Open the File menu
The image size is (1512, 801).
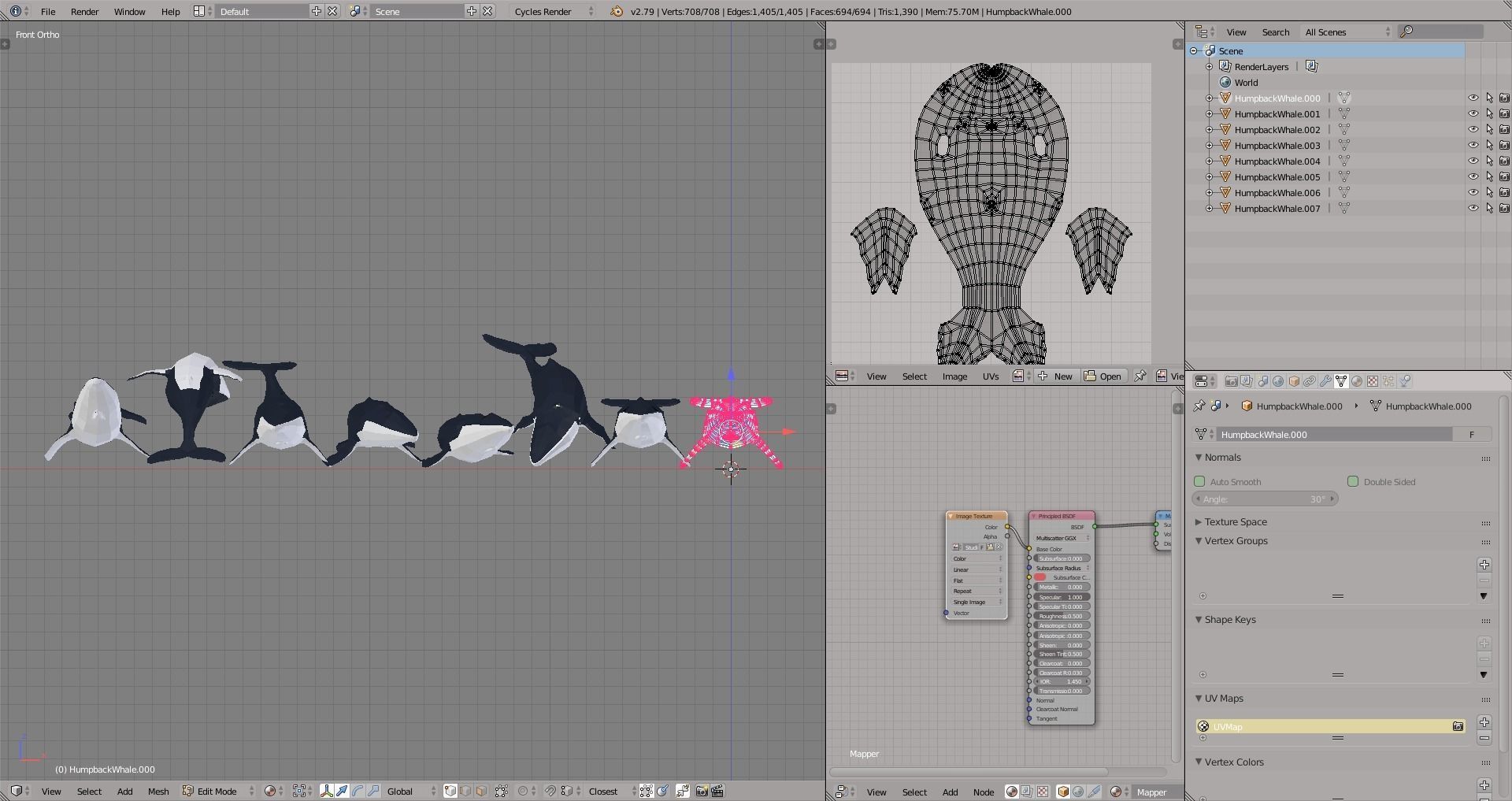(48, 12)
